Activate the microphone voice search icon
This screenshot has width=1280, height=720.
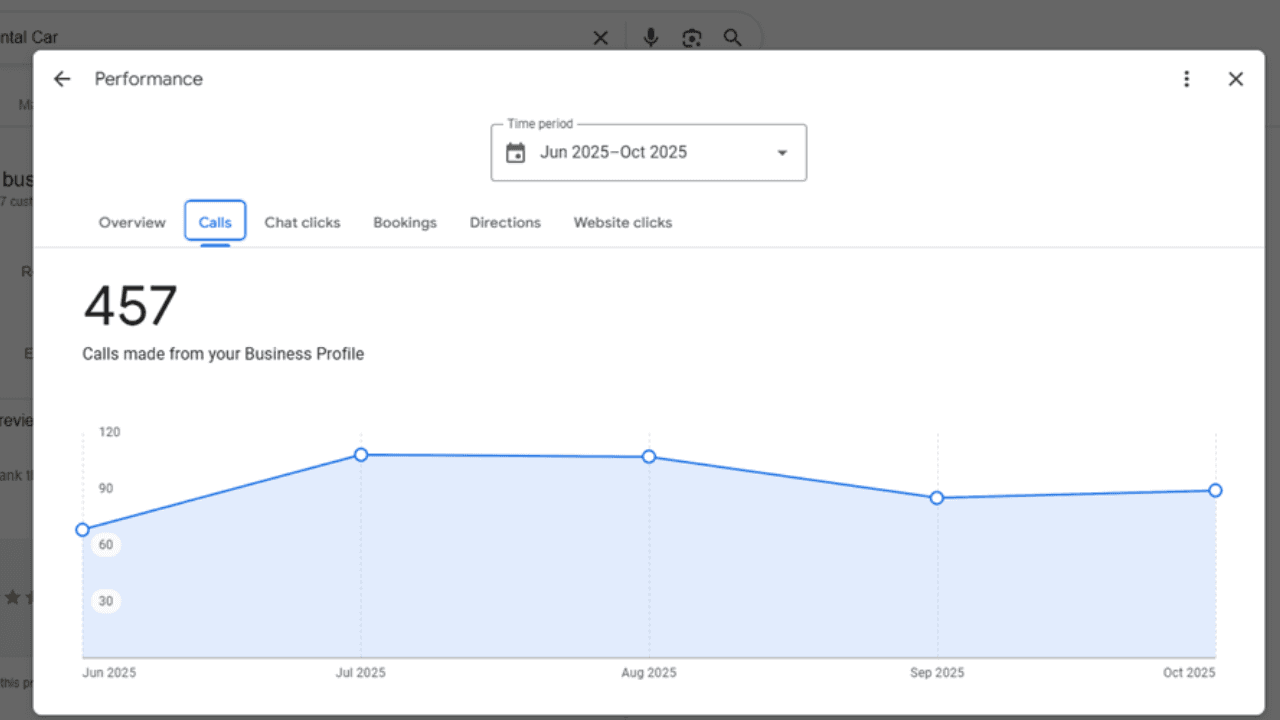(x=650, y=37)
